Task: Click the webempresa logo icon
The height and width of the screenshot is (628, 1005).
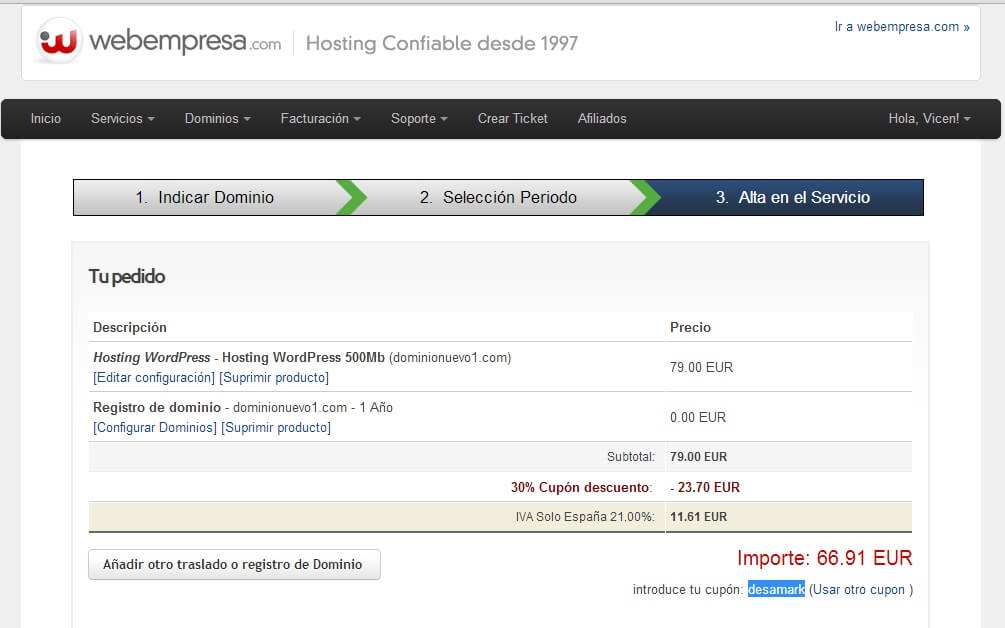Action: 59,42
